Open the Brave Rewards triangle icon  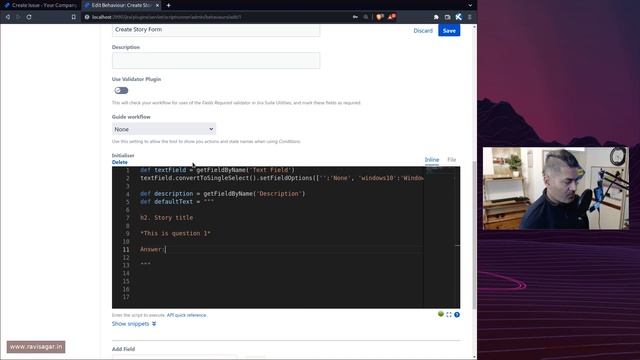pyautogui.click(x=392, y=17)
